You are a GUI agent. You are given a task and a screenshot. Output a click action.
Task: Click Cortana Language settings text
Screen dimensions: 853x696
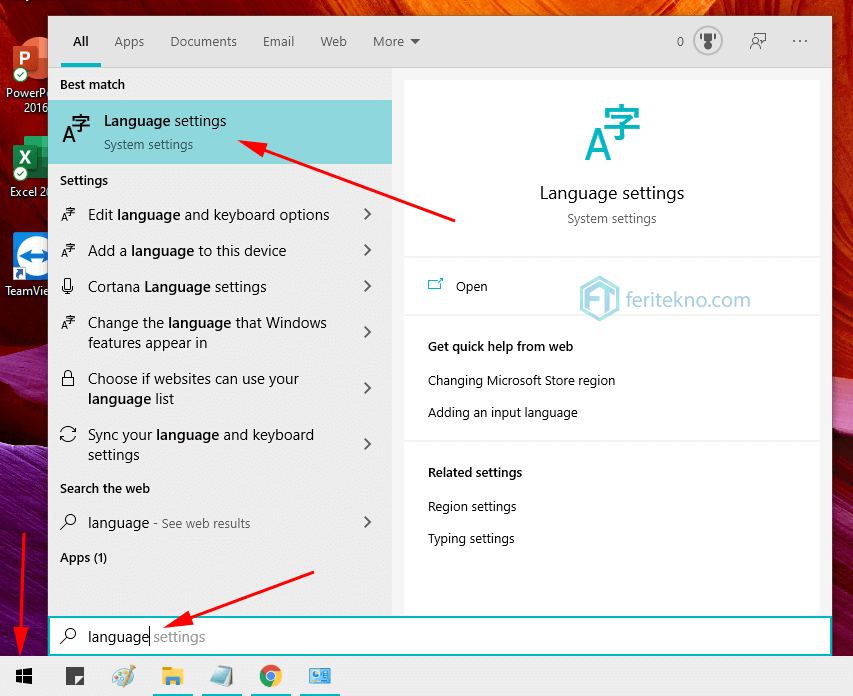point(177,287)
